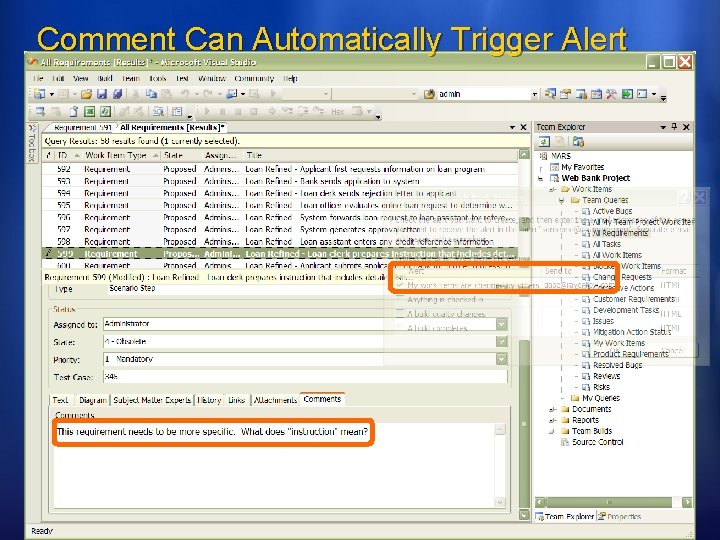Open Solution Explorer via toolbar icon

tap(550, 94)
